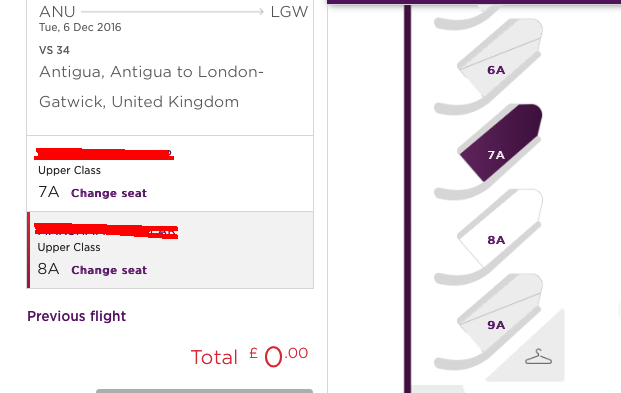621x393 pixels.
Task: Choose the white seat 8A
Action: coord(500,228)
